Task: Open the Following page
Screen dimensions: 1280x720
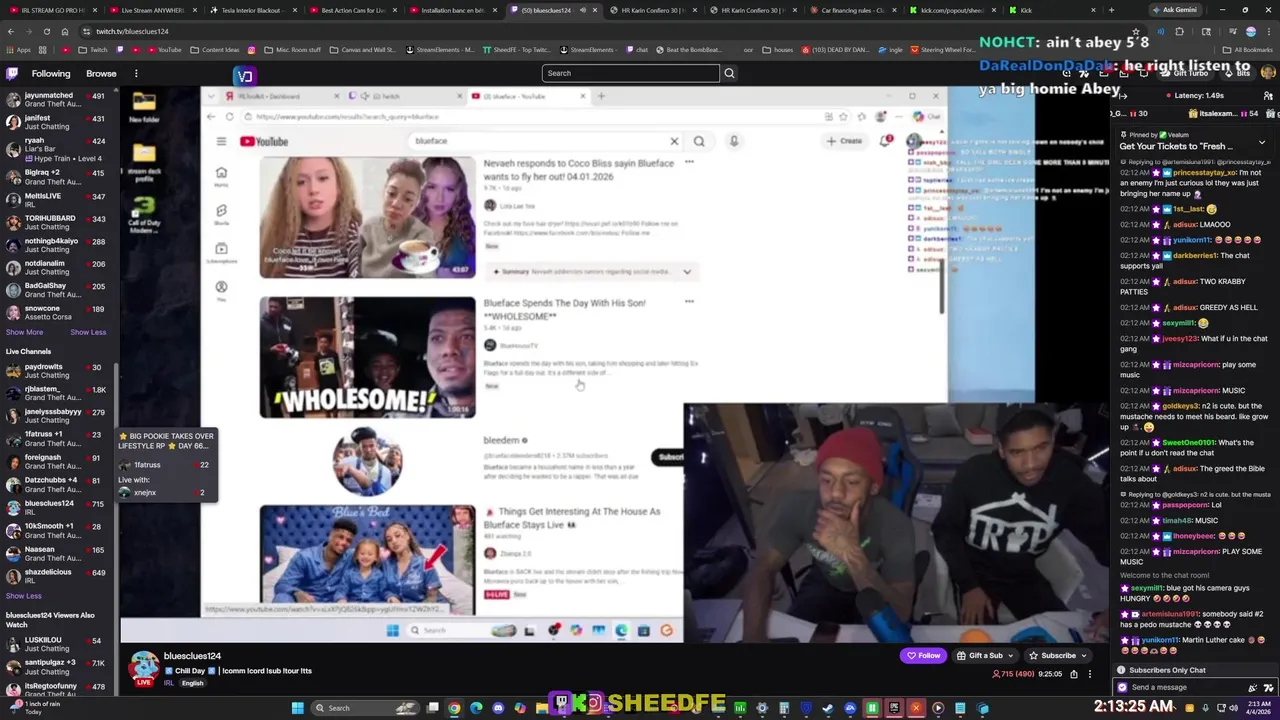Action: point(51,73)
